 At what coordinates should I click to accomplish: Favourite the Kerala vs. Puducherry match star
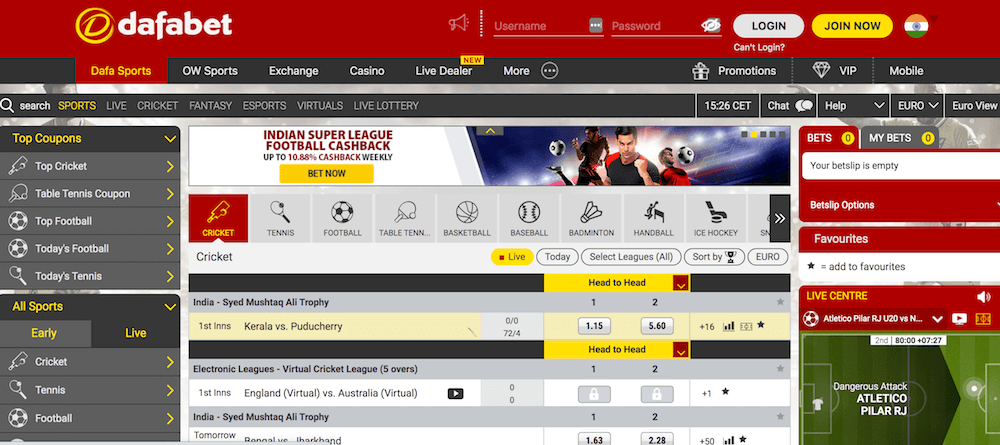pos(761,325)
